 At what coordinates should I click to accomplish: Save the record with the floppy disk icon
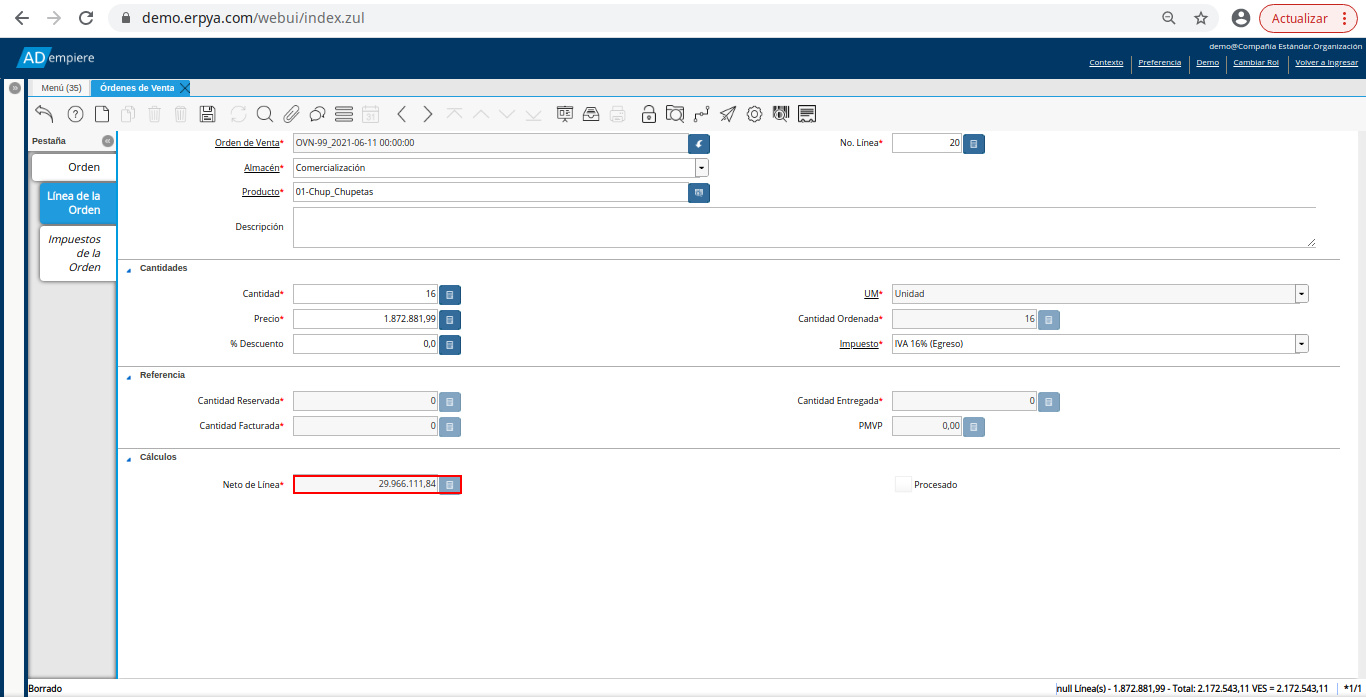click(208, 114)
